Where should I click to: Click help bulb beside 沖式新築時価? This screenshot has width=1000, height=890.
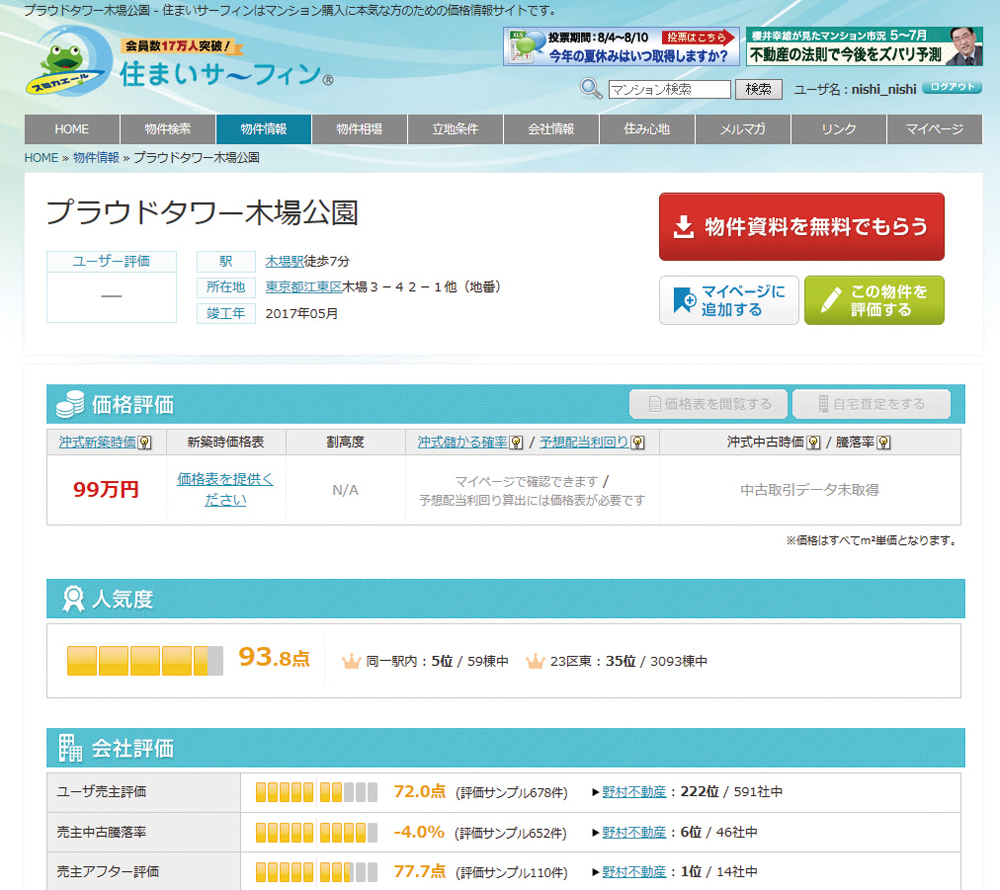145,442
